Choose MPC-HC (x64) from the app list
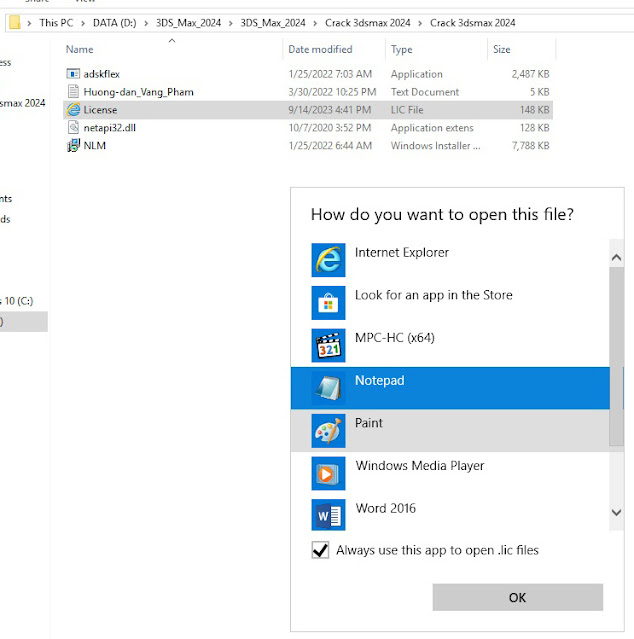Viewport: 634px width, 639px height. [x=450, y=346]
